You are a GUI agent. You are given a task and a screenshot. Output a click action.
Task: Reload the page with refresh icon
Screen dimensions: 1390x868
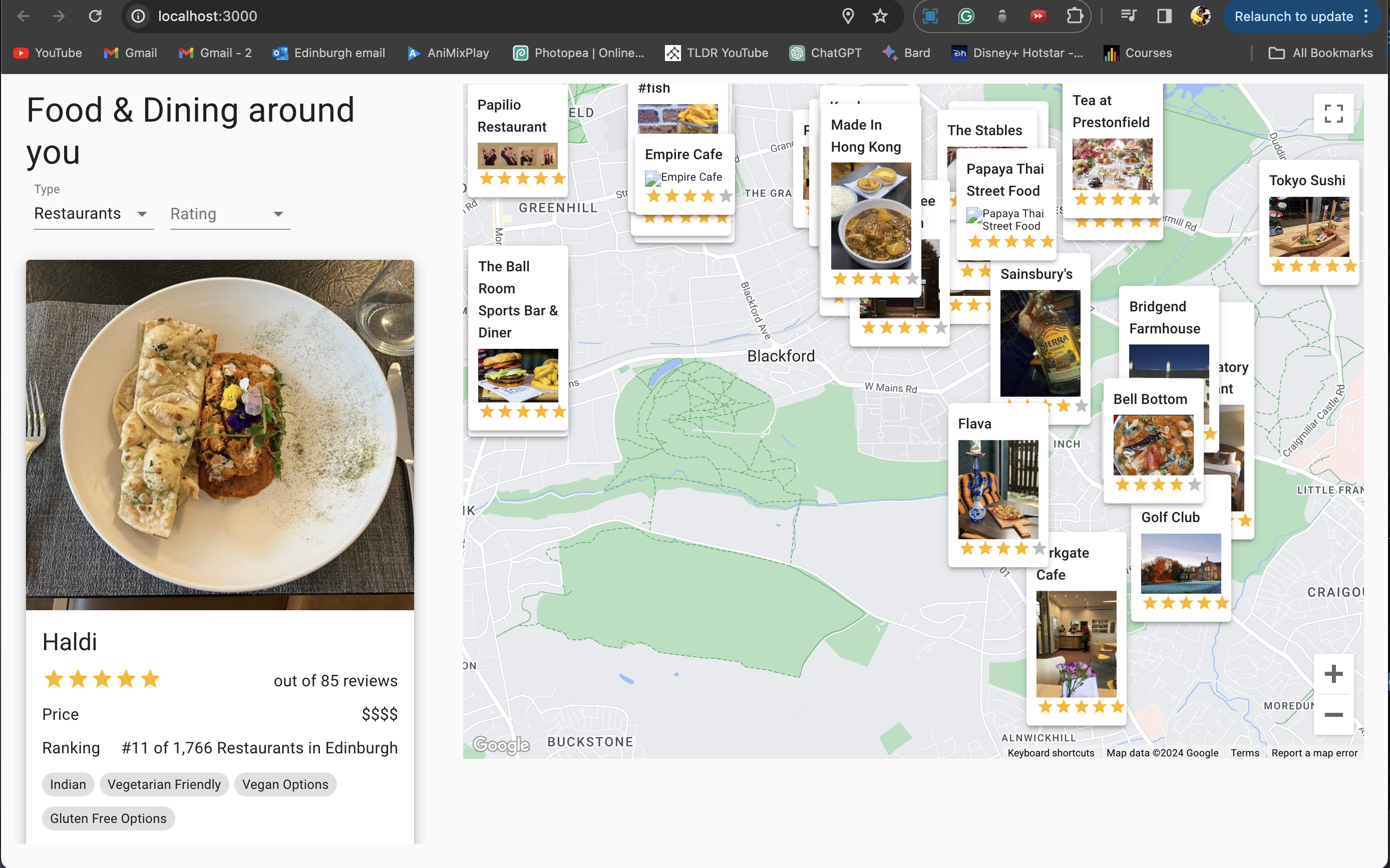point(95,16)
